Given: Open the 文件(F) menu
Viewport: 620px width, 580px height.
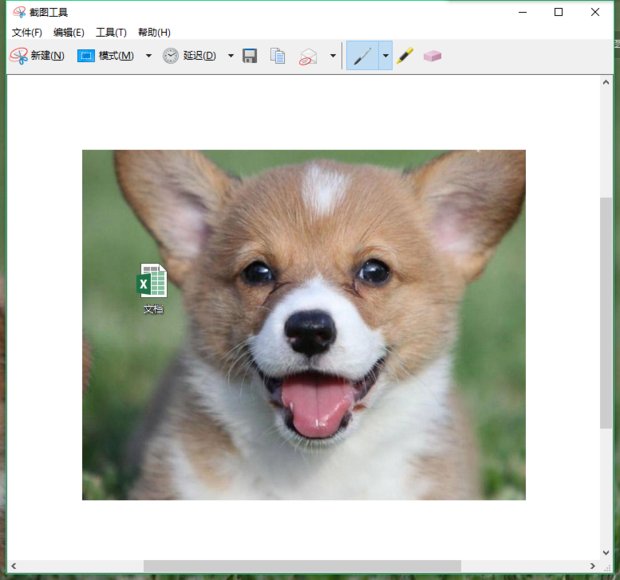Looking at the screenshot, I should (x=27, y=32).
